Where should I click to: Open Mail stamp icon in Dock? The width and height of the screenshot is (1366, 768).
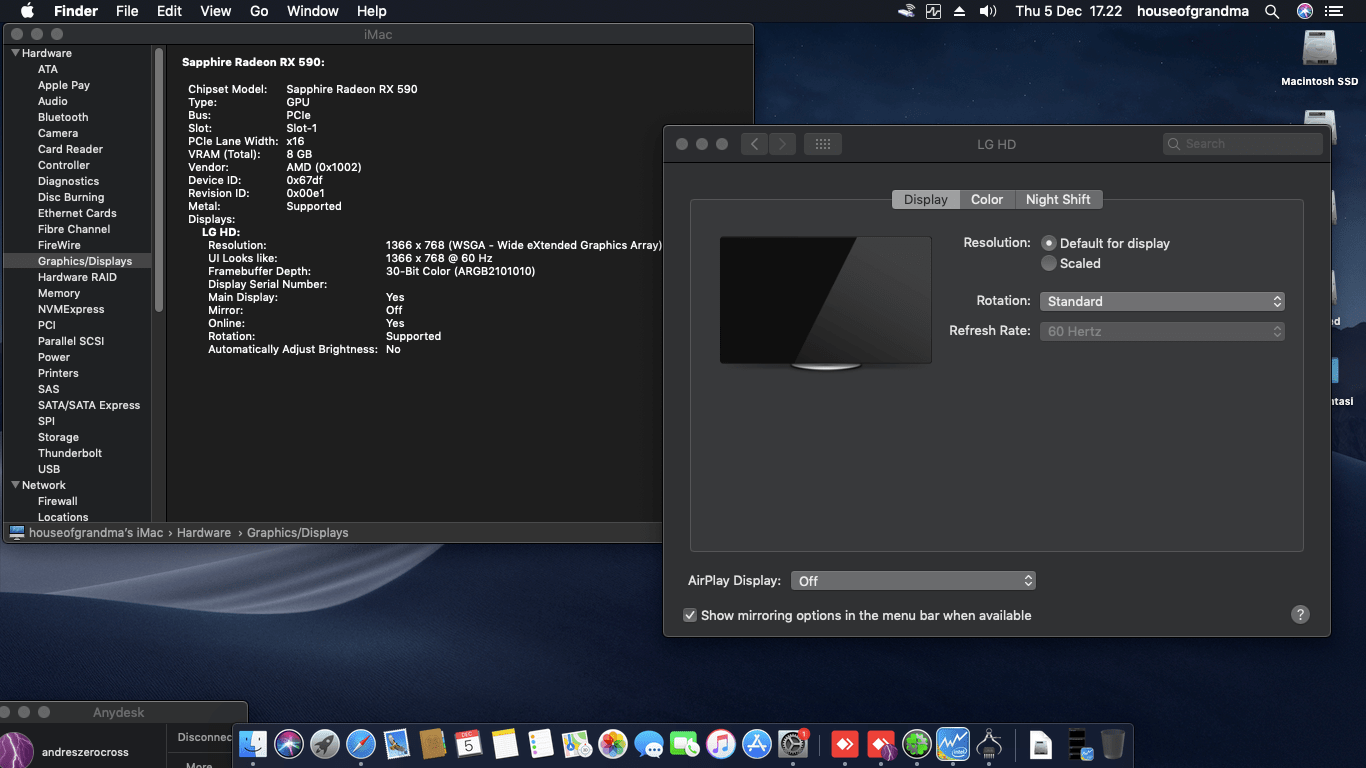[x=397, y=744]
